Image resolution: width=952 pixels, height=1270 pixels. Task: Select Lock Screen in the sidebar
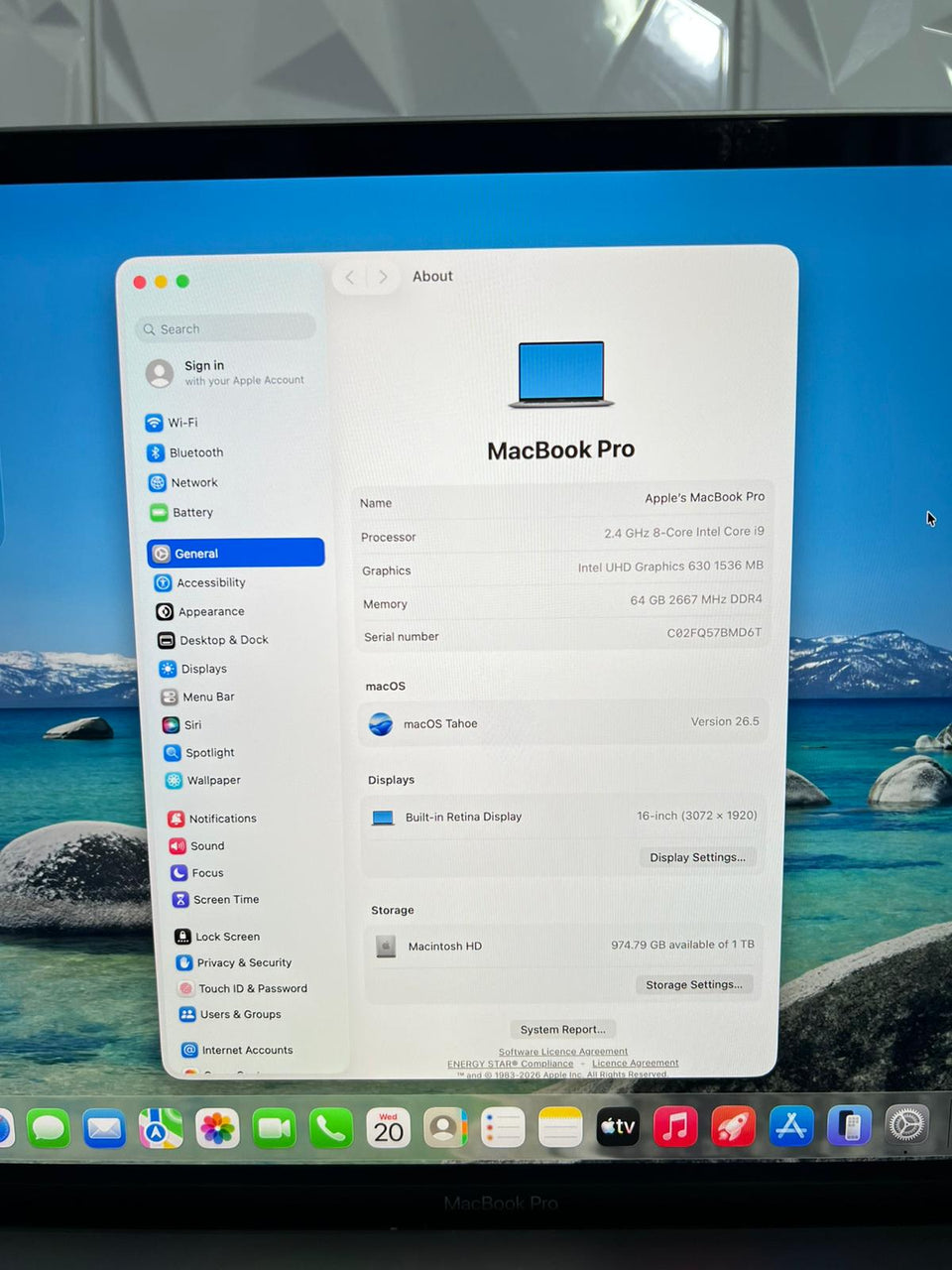coord(218,937)
